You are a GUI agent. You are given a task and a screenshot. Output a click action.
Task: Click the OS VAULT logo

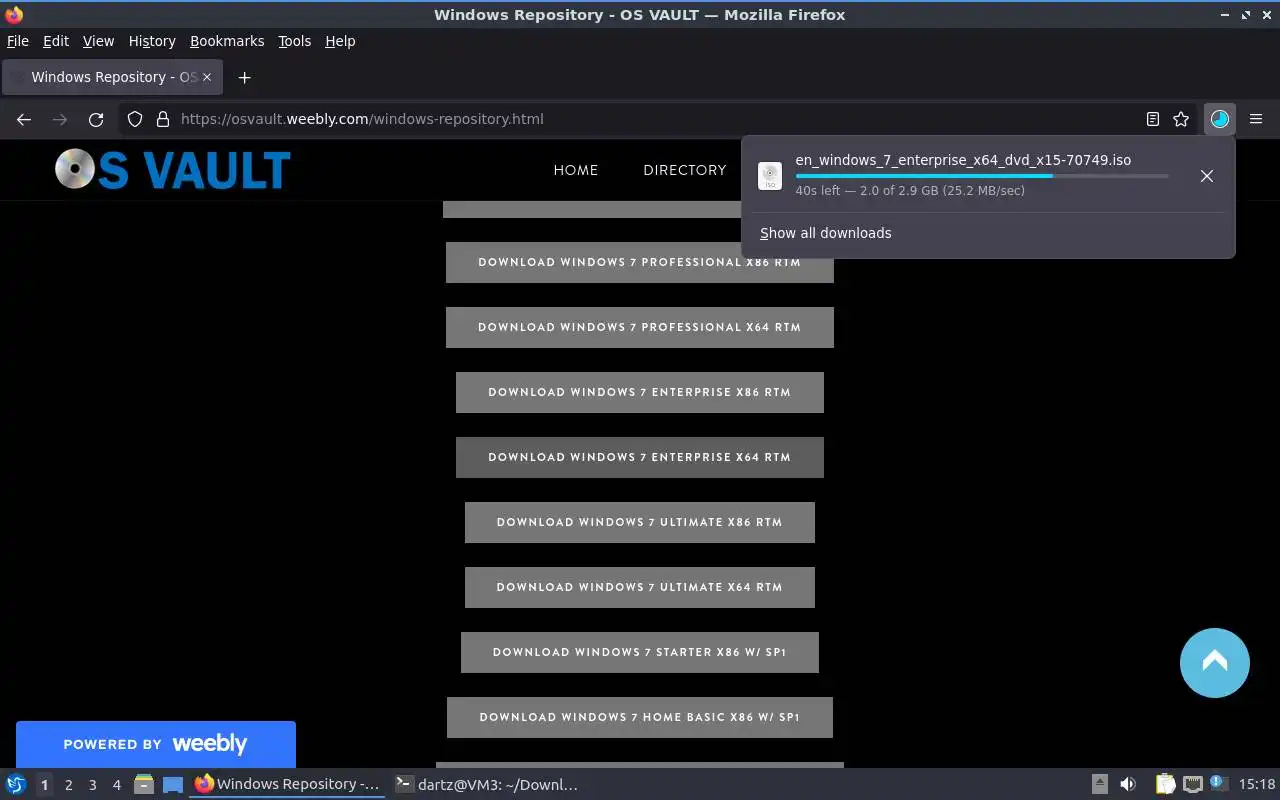point(172,170)
